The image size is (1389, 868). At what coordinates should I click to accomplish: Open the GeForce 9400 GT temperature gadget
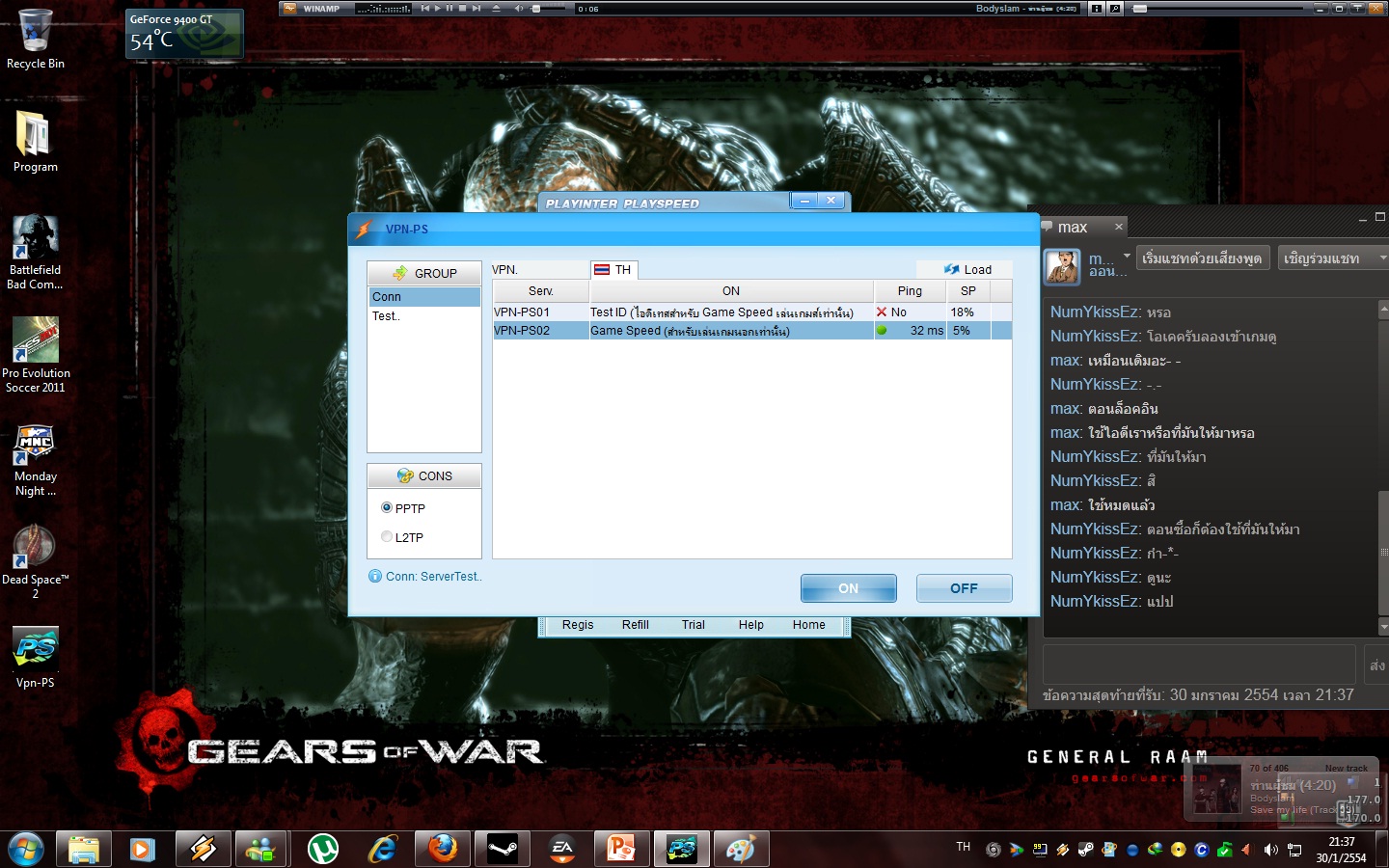click(184, 34)
